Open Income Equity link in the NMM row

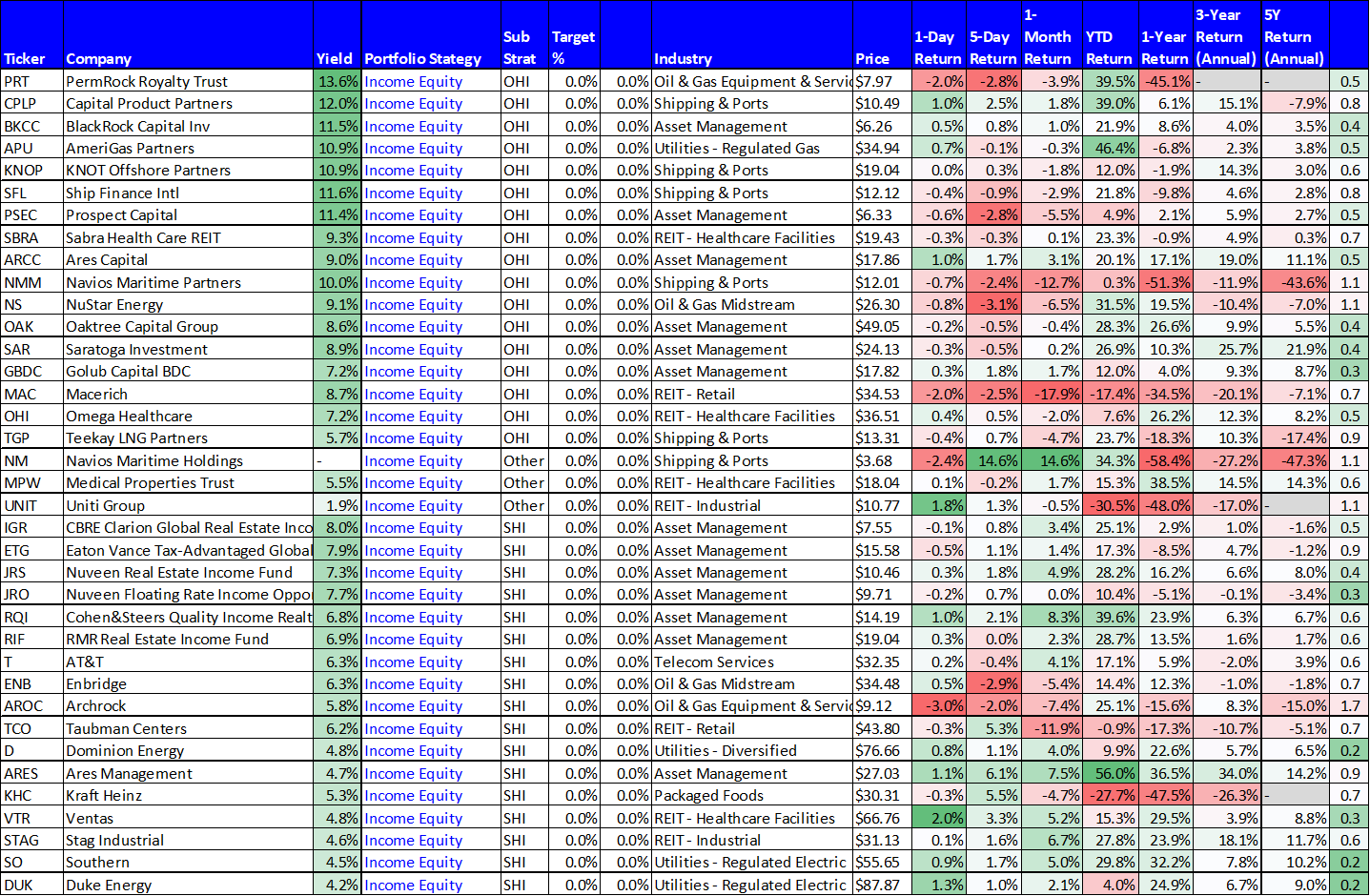[x=413, y=283]
